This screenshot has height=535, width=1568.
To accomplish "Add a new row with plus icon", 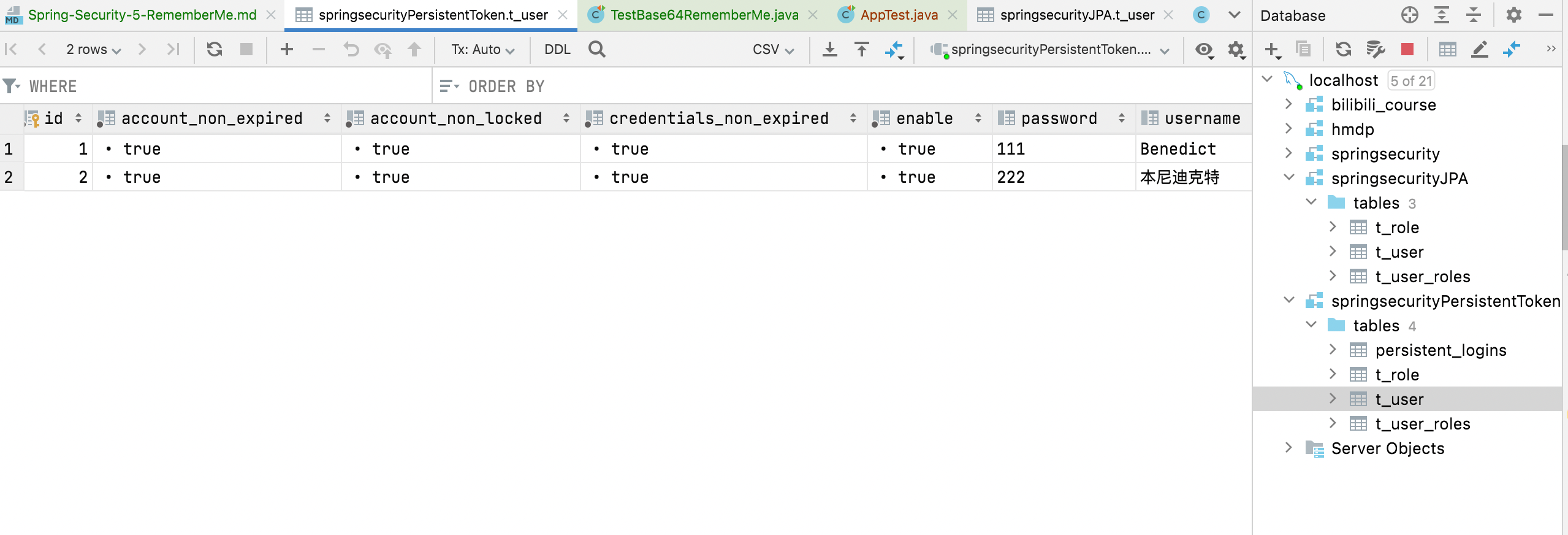I will pyautogui.click(x=286, y=49).
